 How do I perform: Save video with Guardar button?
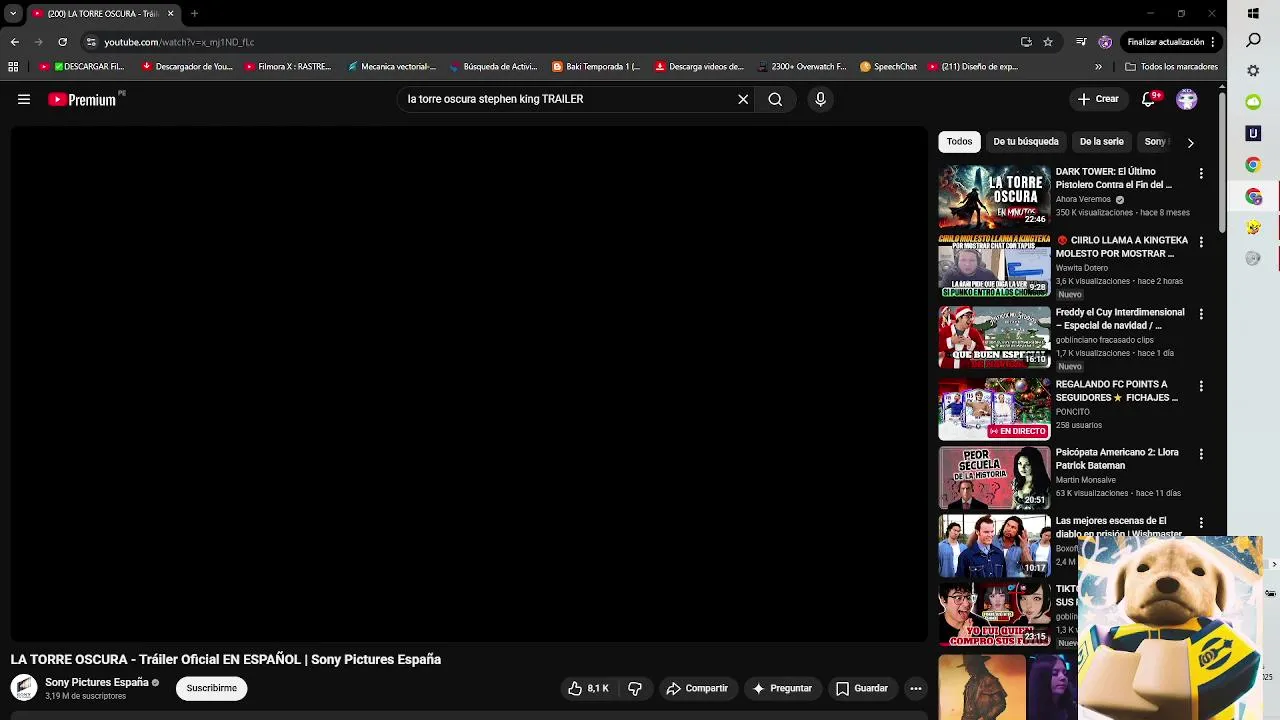[862, 688]
